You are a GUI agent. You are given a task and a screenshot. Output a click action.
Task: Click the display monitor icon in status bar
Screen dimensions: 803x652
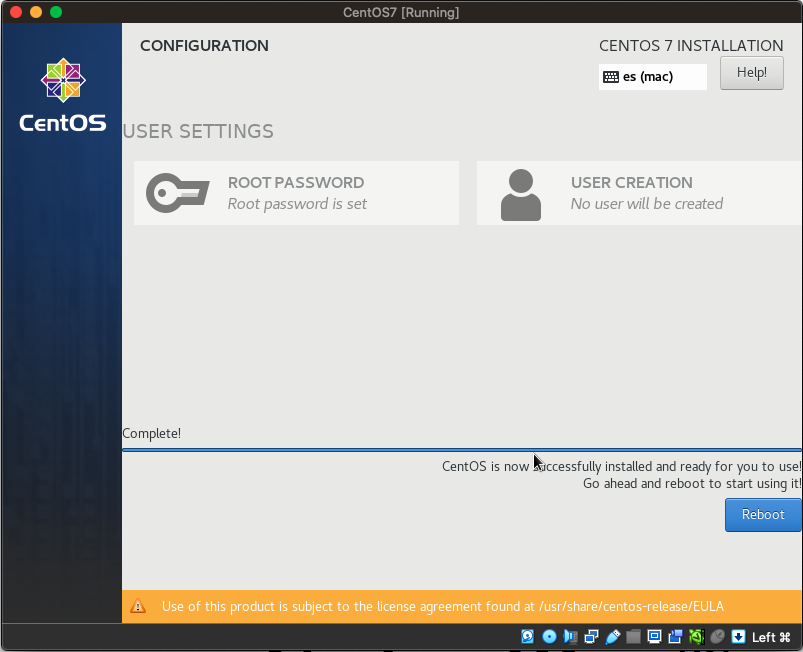pos(654,637)
